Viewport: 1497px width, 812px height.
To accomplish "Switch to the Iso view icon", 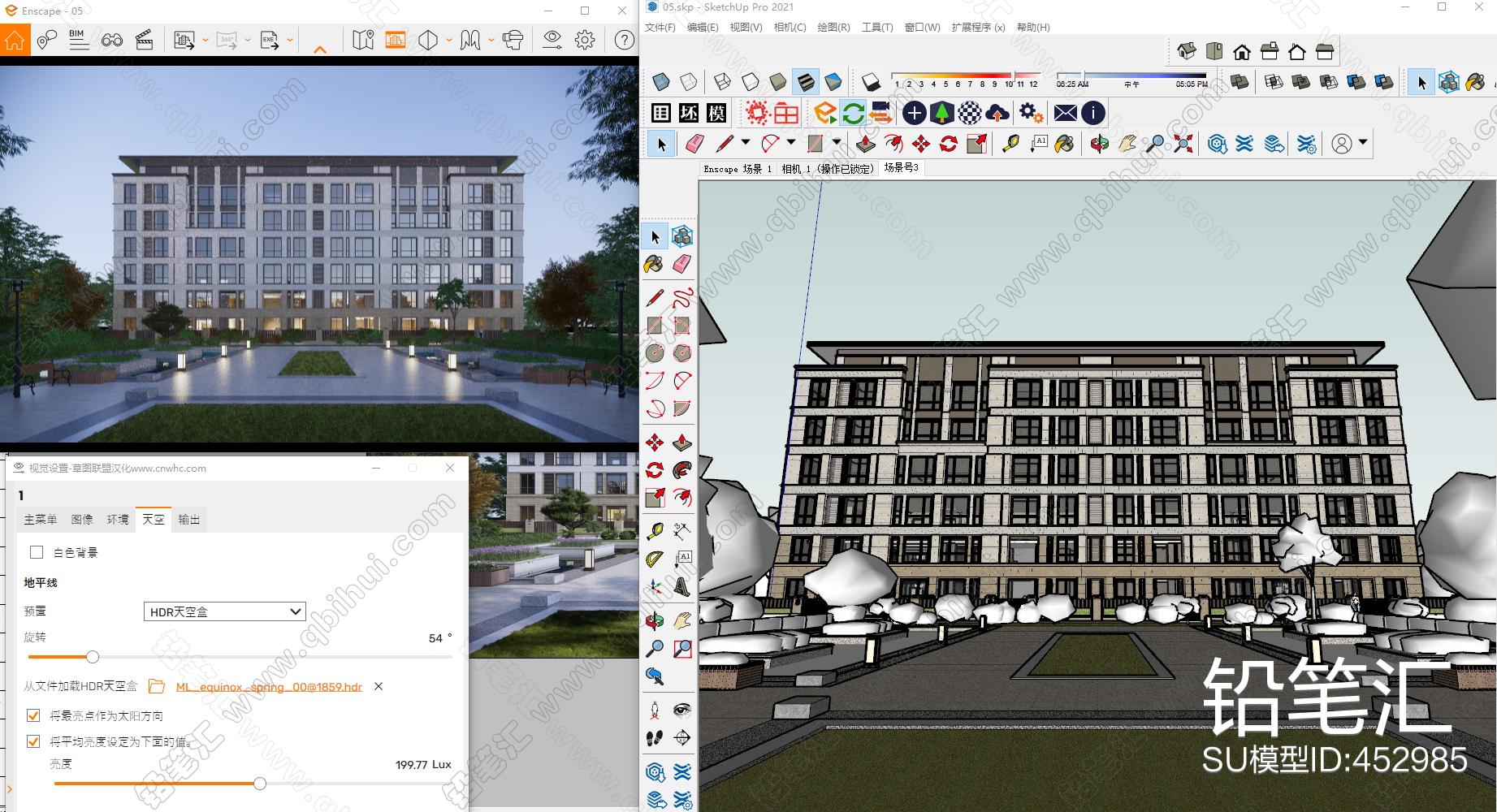I will pos(1187,52).
